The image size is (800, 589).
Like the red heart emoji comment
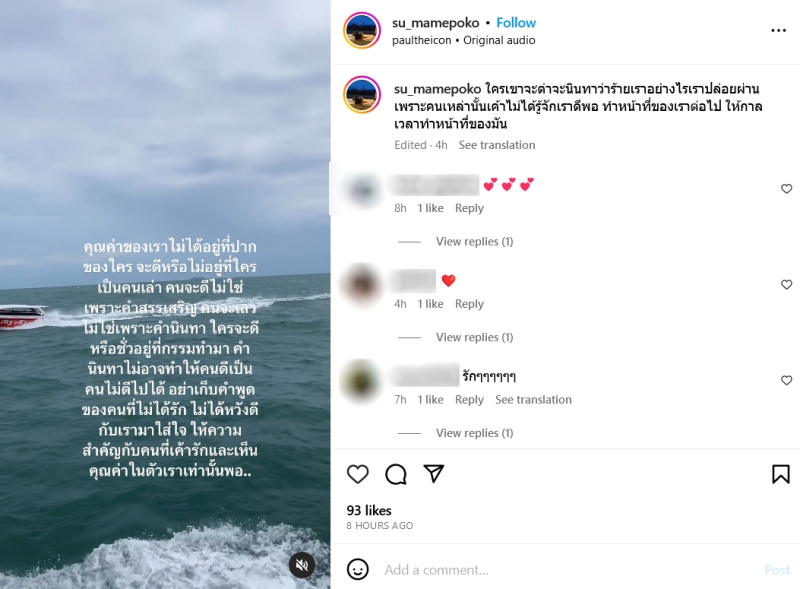pos(786,284)
